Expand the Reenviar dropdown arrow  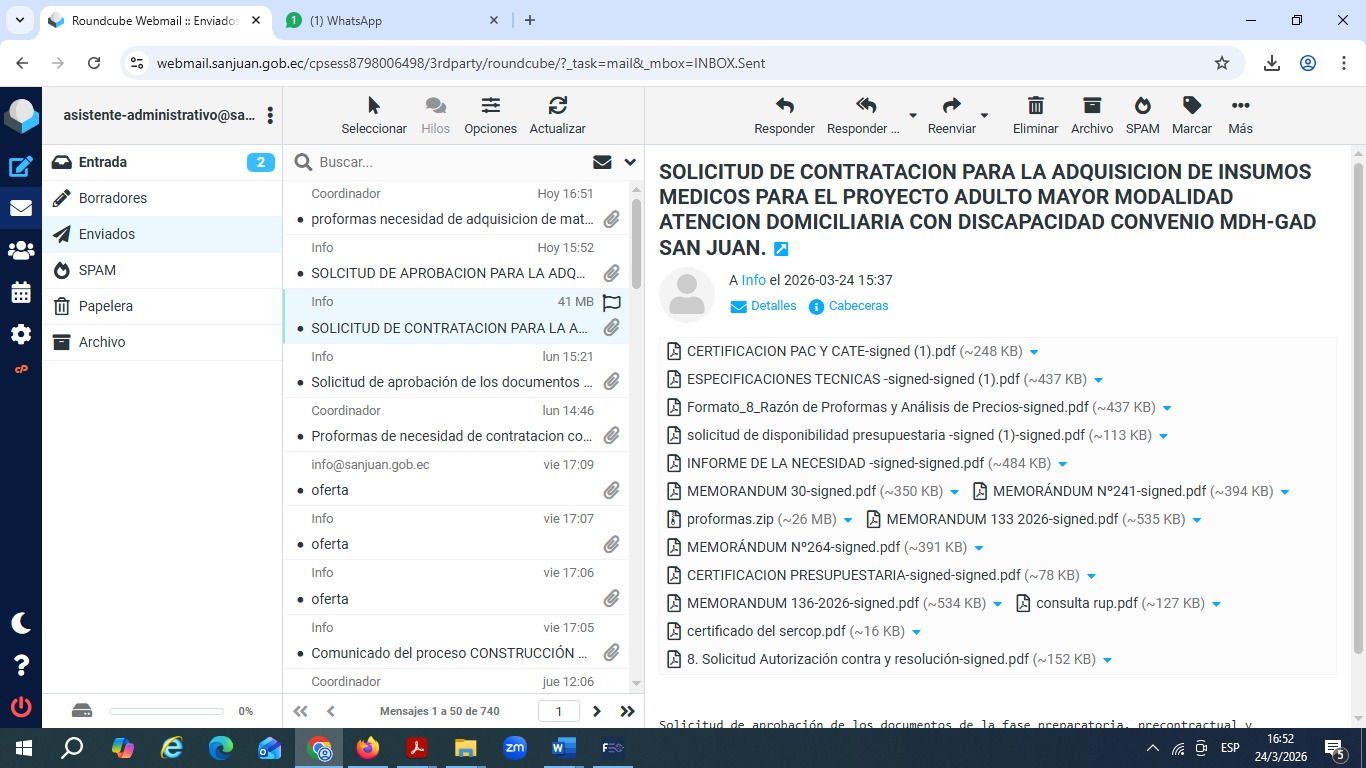(984, 116)
